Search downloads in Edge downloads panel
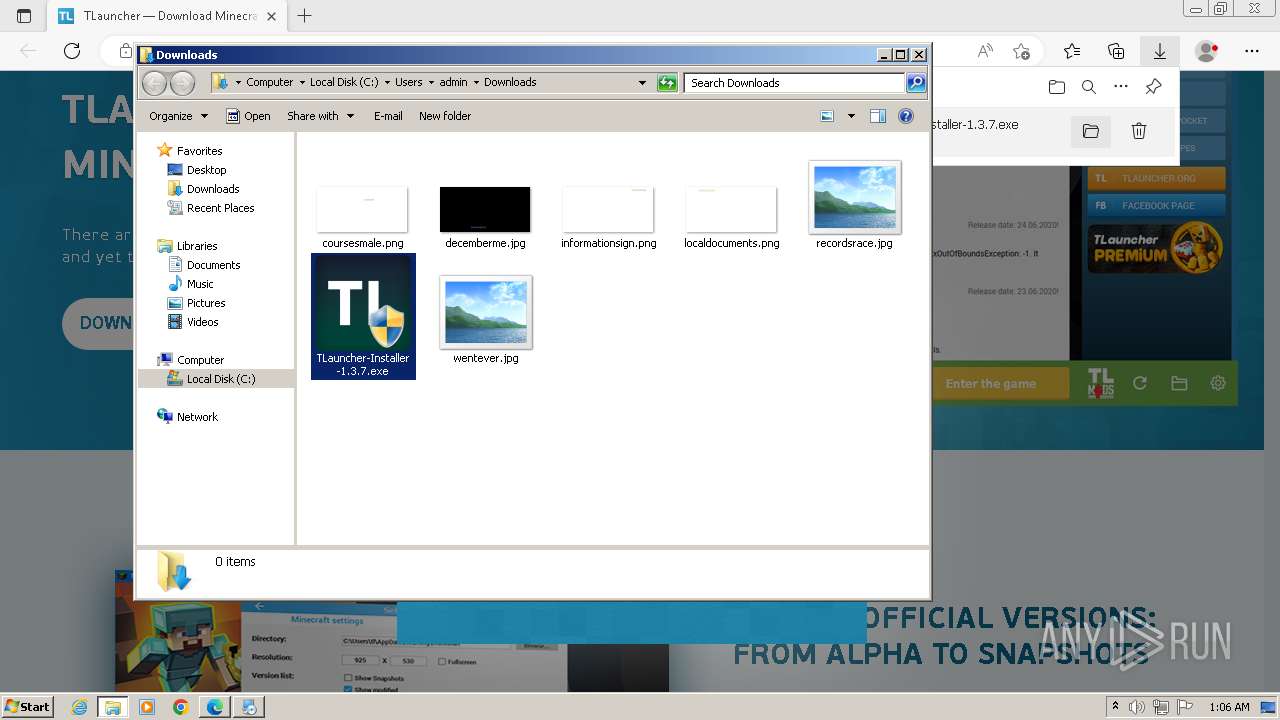Screen dimensions: 1280x720 (1089, 87)
